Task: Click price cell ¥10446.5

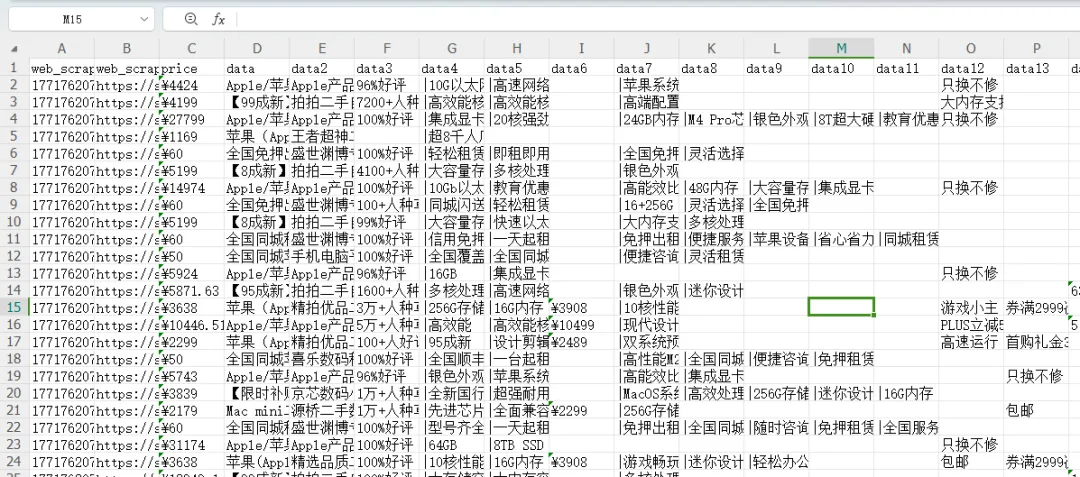Action: point(191,324)
